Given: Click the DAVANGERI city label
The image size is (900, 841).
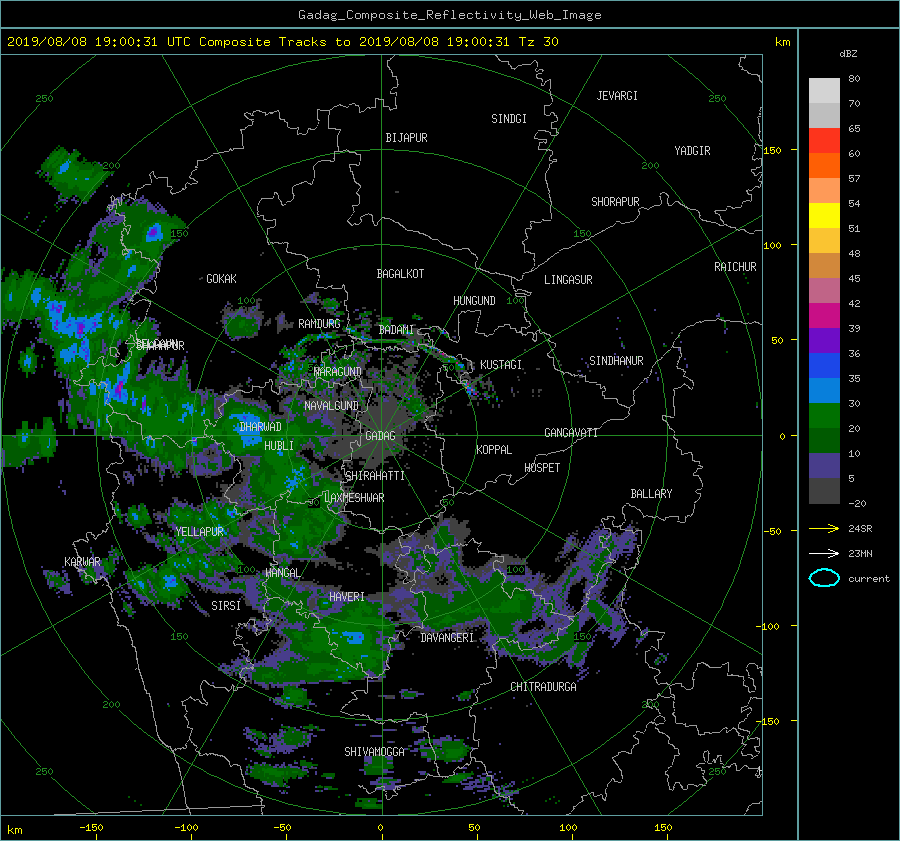Looking at the screenshot, I should [447, 638].
